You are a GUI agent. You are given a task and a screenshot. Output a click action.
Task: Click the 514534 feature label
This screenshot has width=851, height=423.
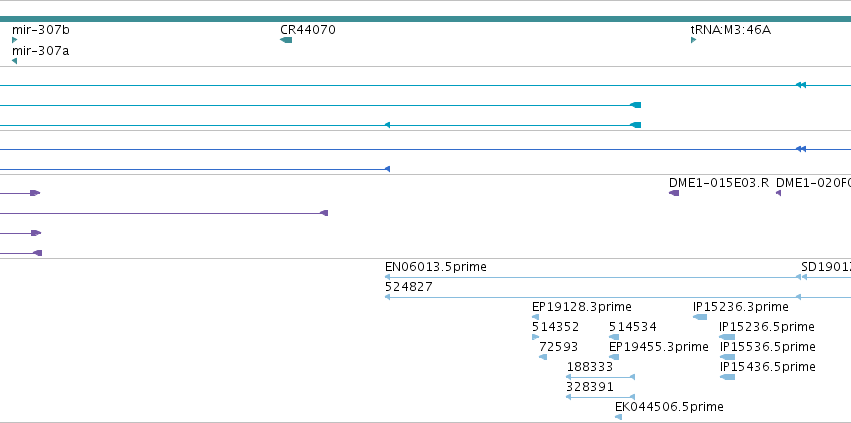[633, 327]
